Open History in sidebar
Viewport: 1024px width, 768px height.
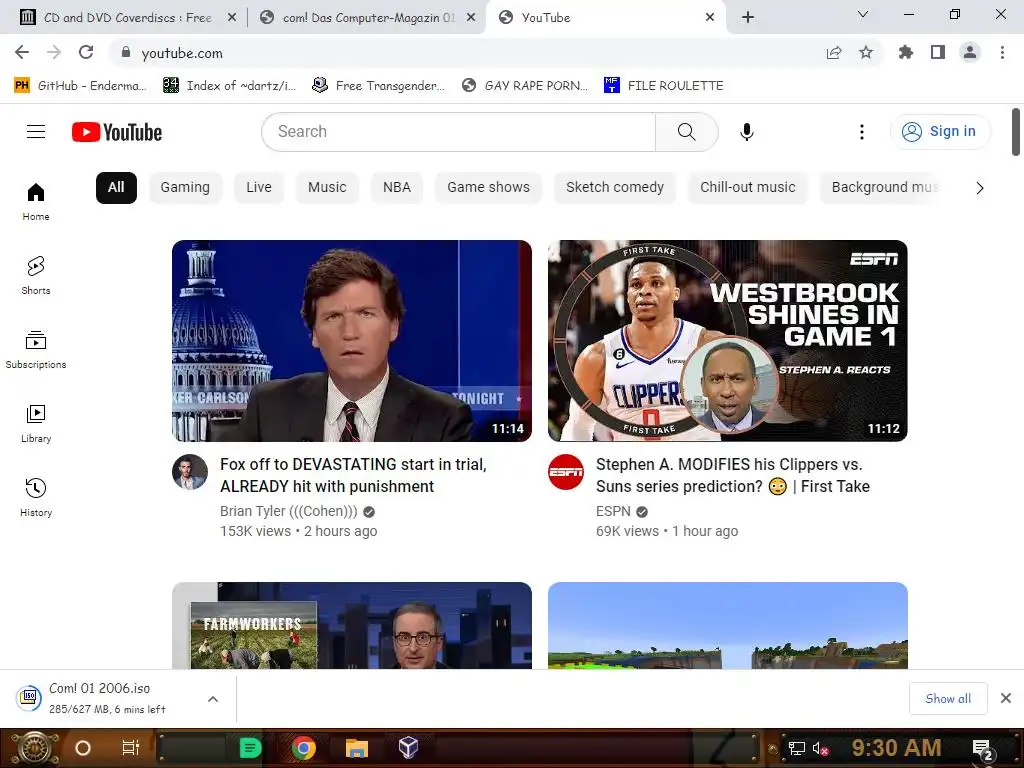coord(36,498)
